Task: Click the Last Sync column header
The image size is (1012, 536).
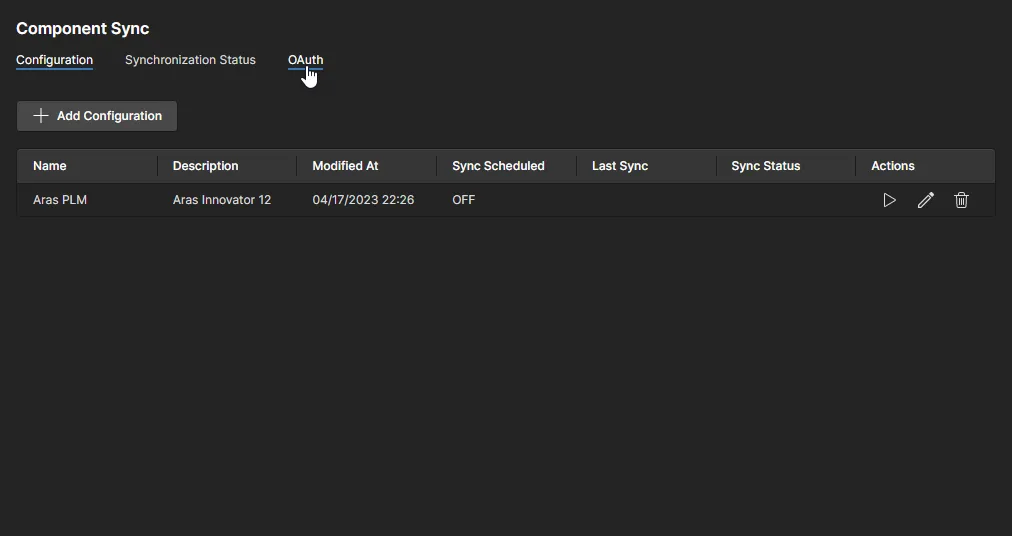Action: point(620,166)
